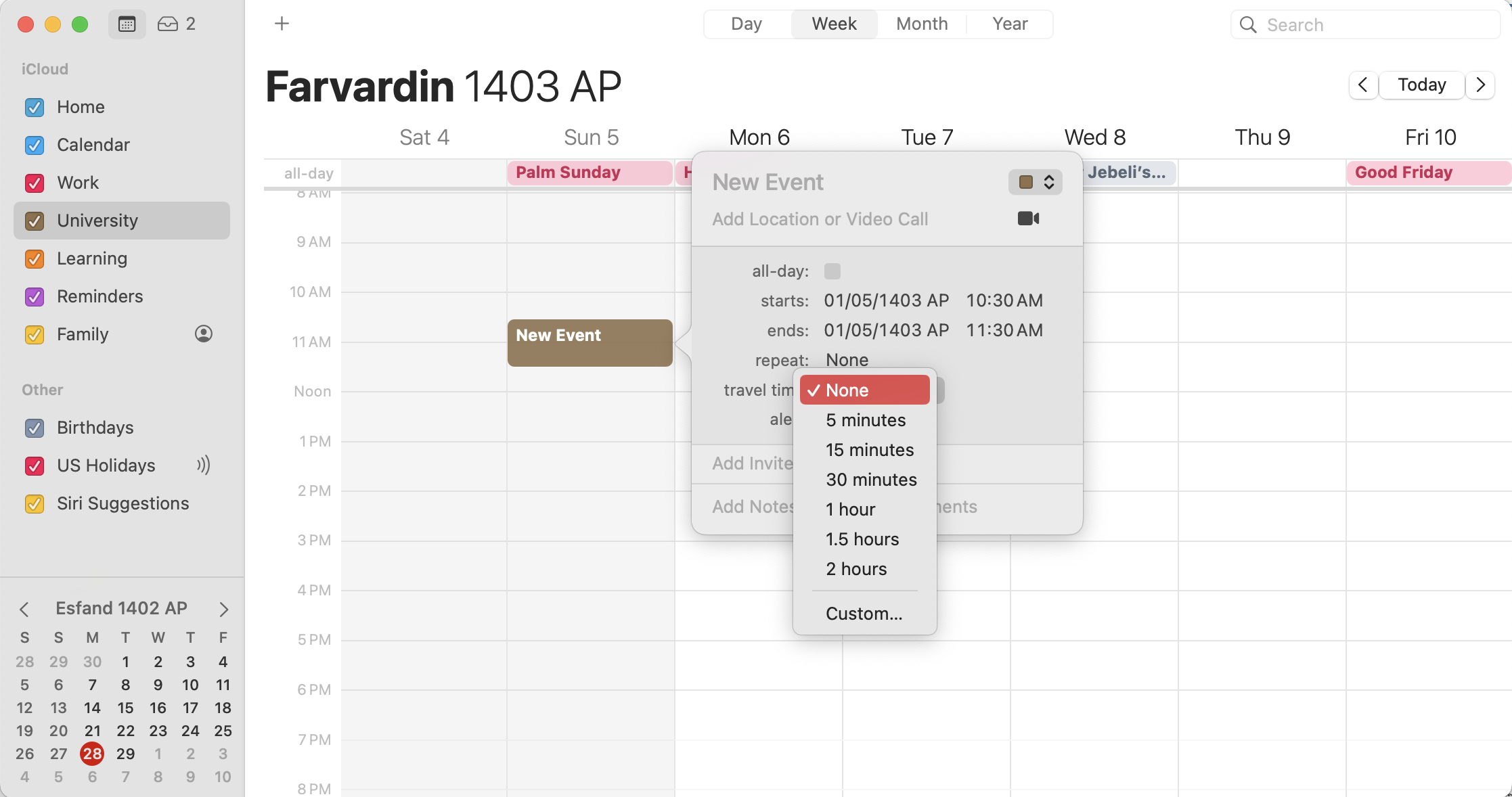
Task: Uncheck the Work calendar checkbox
Action: click(x=35, y=183)
